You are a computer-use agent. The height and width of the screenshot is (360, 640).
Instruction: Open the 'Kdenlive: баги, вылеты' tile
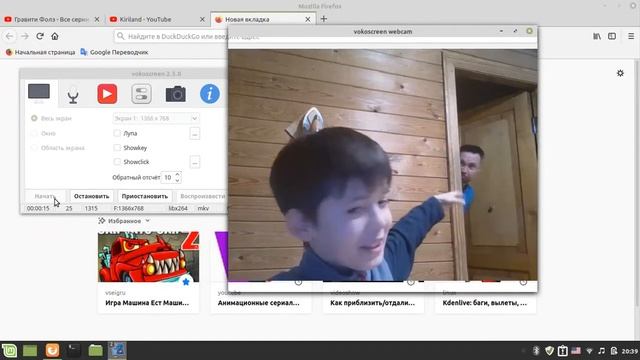486,302
